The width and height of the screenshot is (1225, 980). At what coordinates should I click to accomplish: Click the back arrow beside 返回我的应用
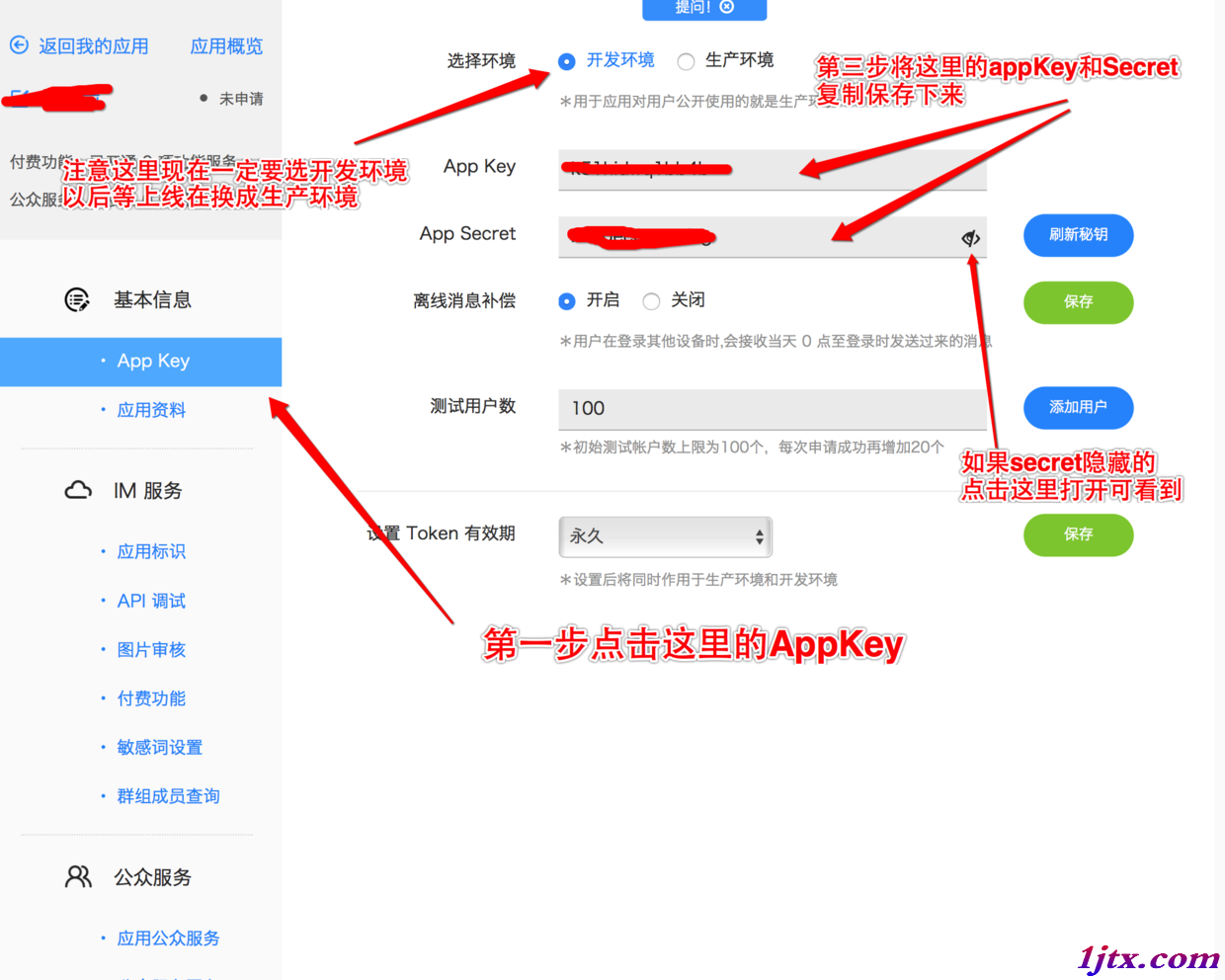[x=19, y=45]
